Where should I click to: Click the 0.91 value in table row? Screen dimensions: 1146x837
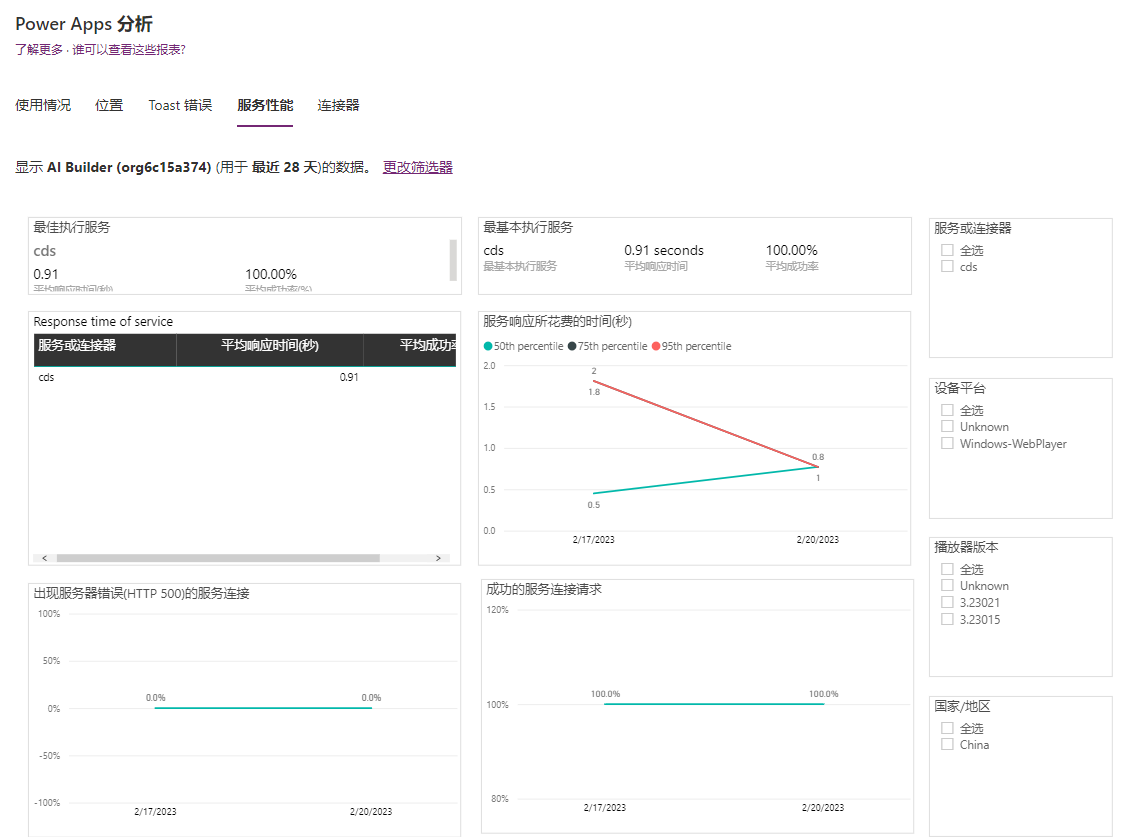tap(349, 377)
